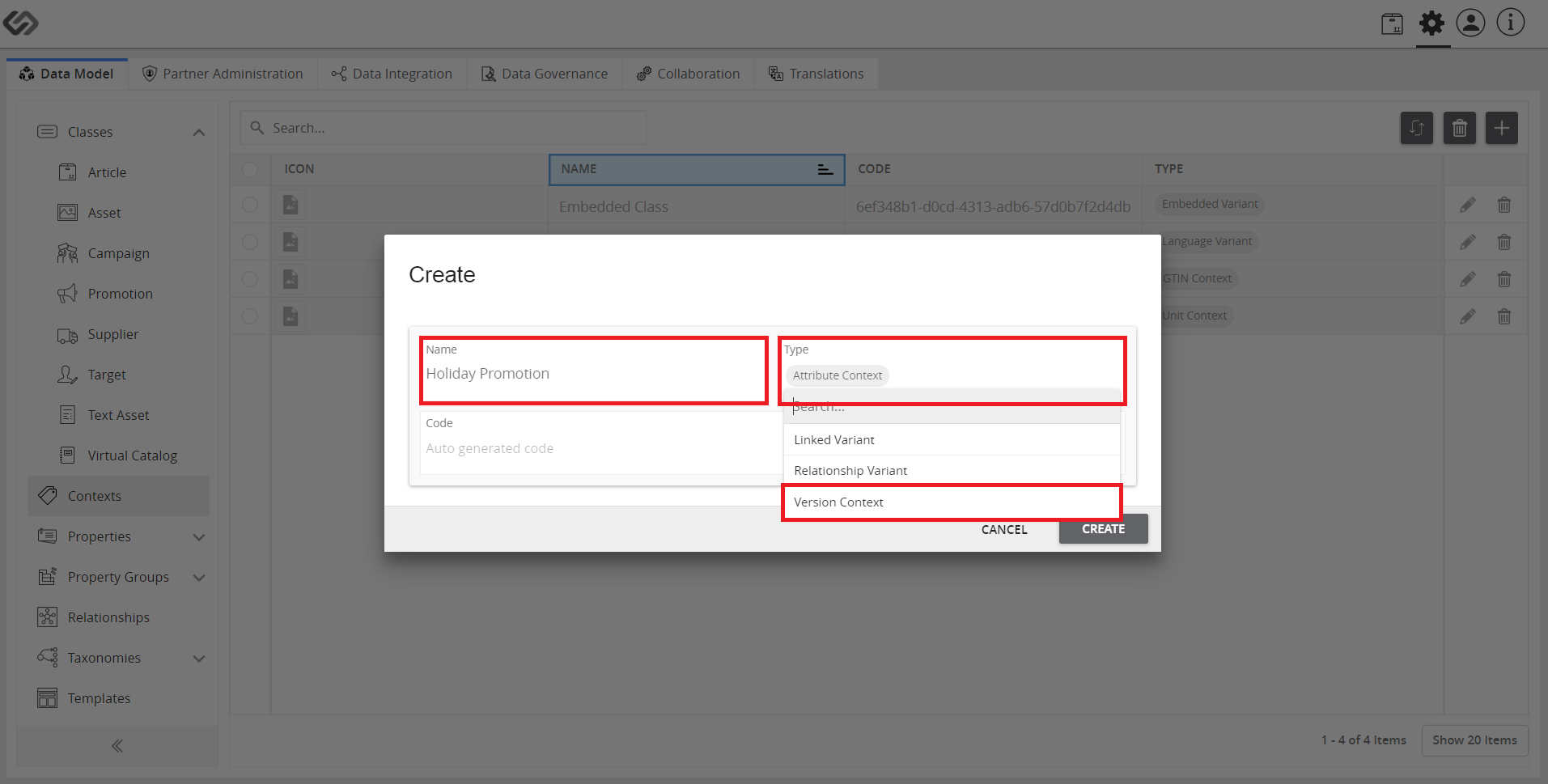Click the main Search box above table
The width and height of the screenshot is (1548, 784).
[443, 128]
